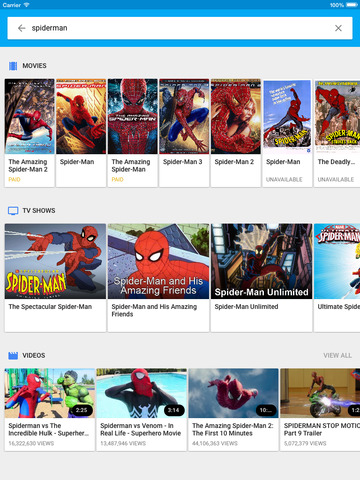Play SPIDERMAN STOP MOTION Part 9 video
This screenshot has width=360, height=480.
(x=320, y=393)
